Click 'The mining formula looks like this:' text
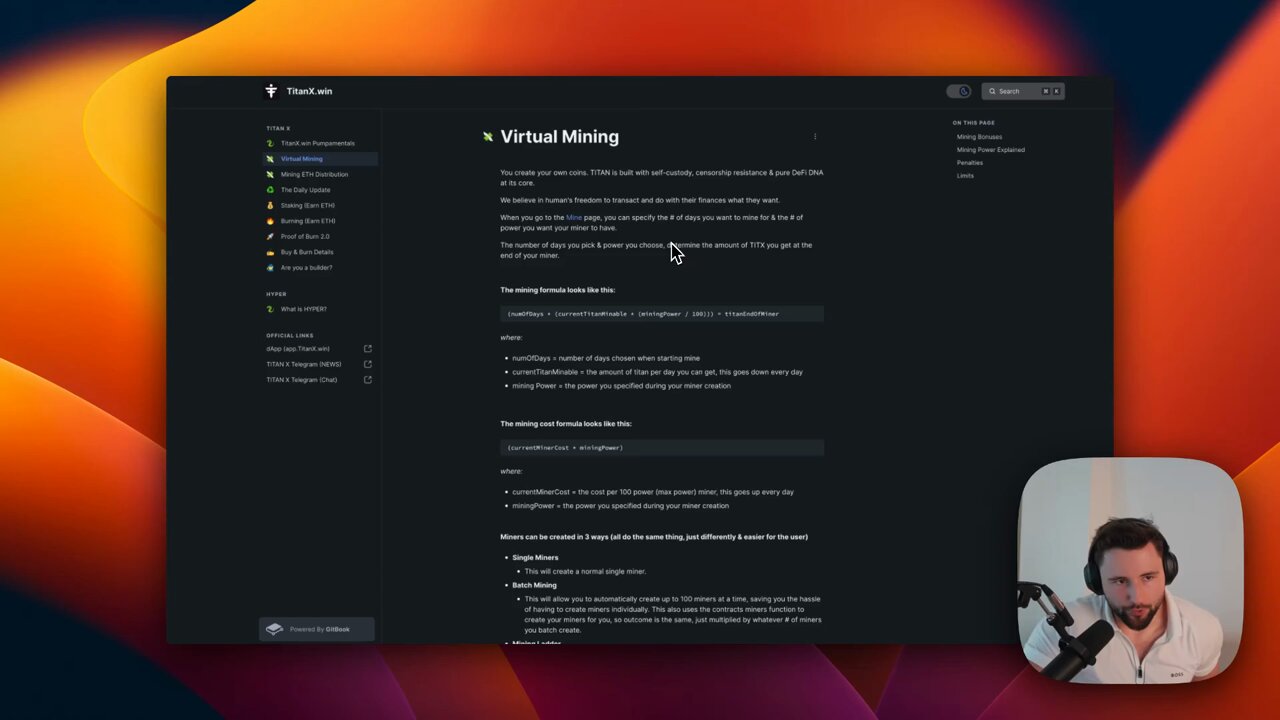This screenshot has width=1280, height=720. pos(558,290)
